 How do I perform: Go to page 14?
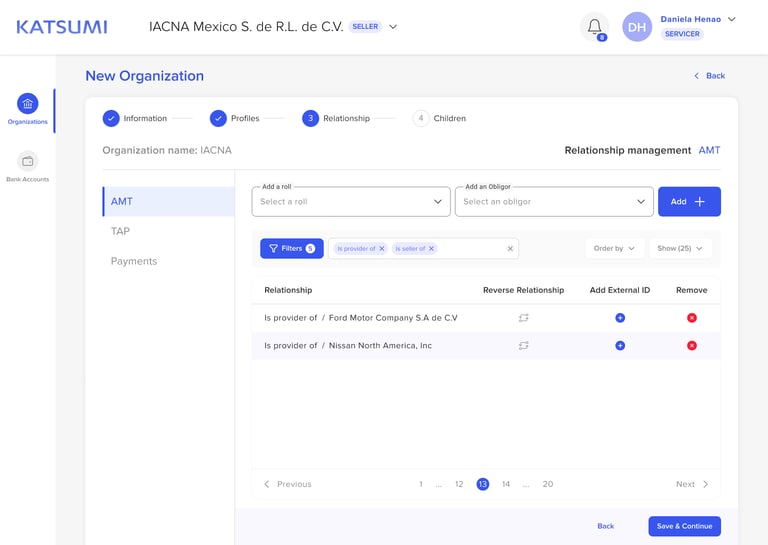click(x=506, y=484)
